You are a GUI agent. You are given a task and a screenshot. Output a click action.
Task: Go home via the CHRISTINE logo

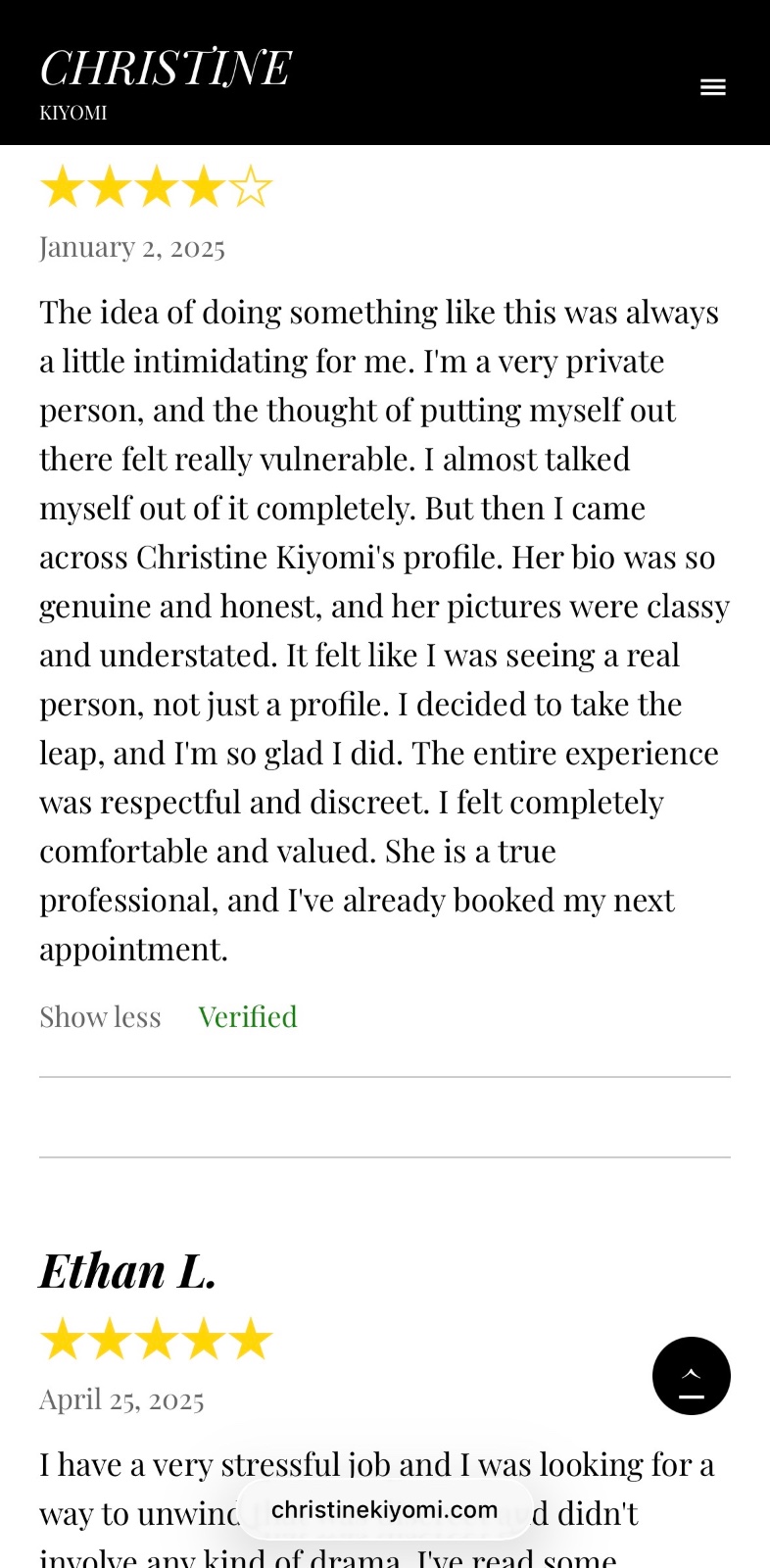pos(165,69)
